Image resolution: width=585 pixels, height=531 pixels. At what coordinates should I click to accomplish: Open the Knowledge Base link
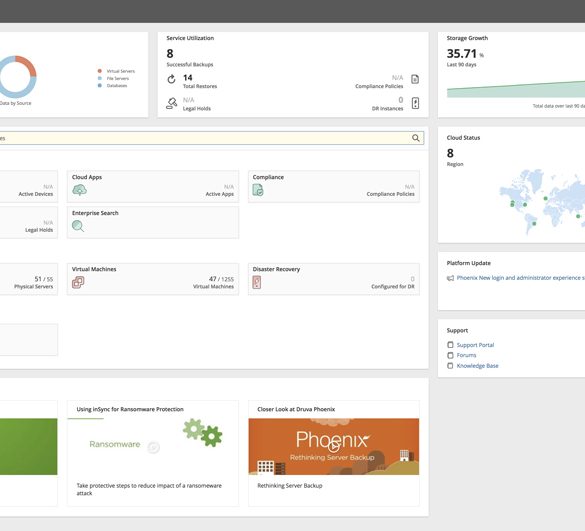tap(478, 366)
